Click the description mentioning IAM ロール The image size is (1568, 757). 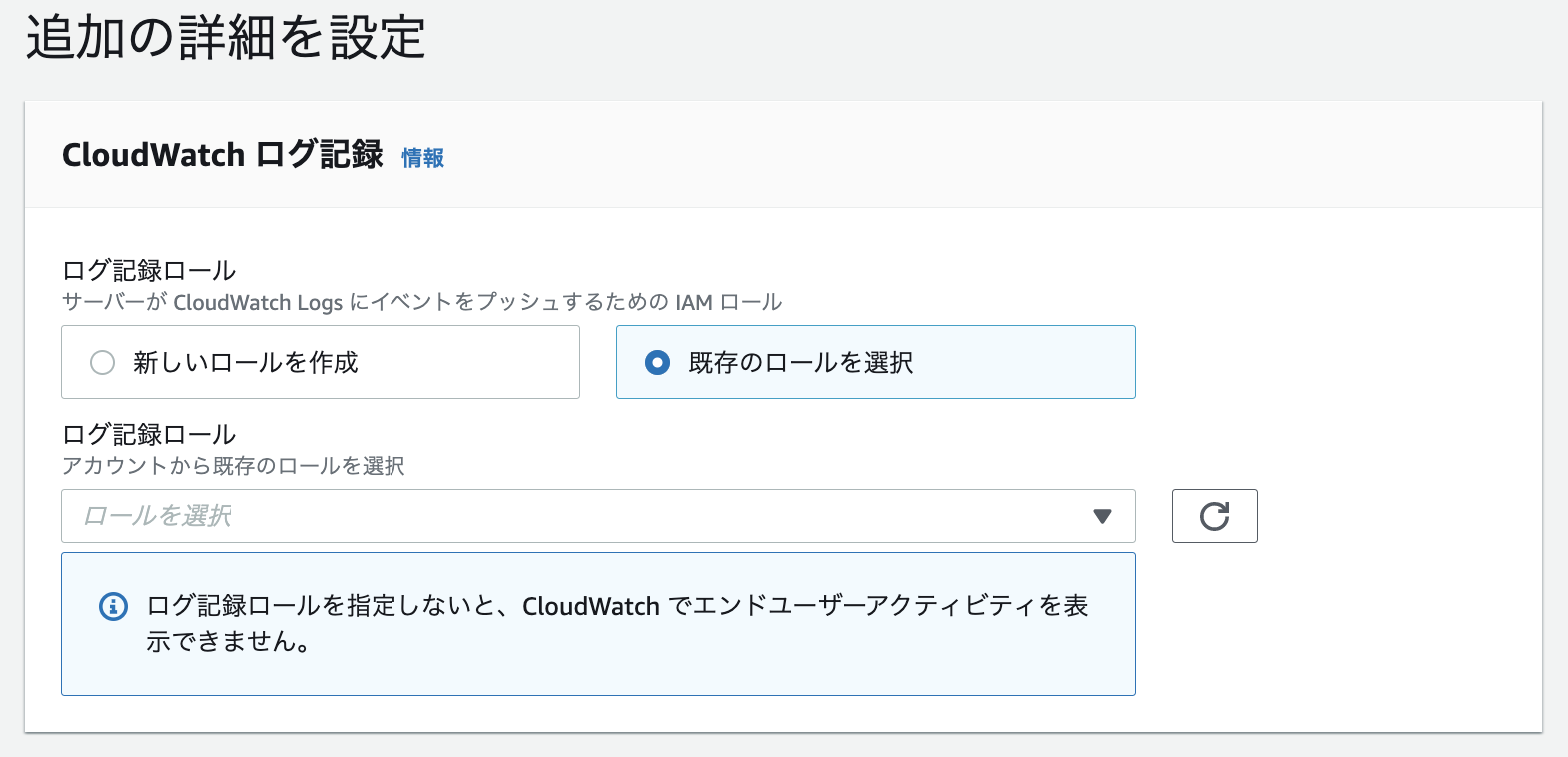[421, 302]
